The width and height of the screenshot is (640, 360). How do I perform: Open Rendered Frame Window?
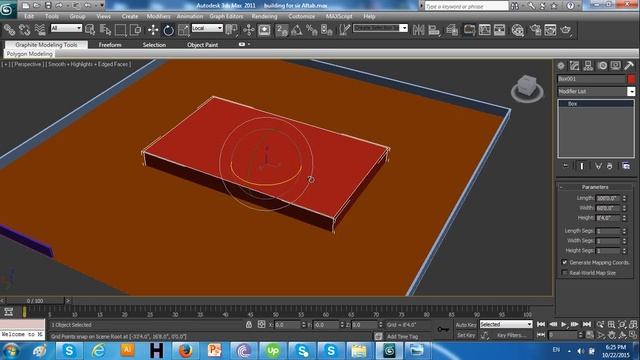pyautogui.click(x=550, y=30)
